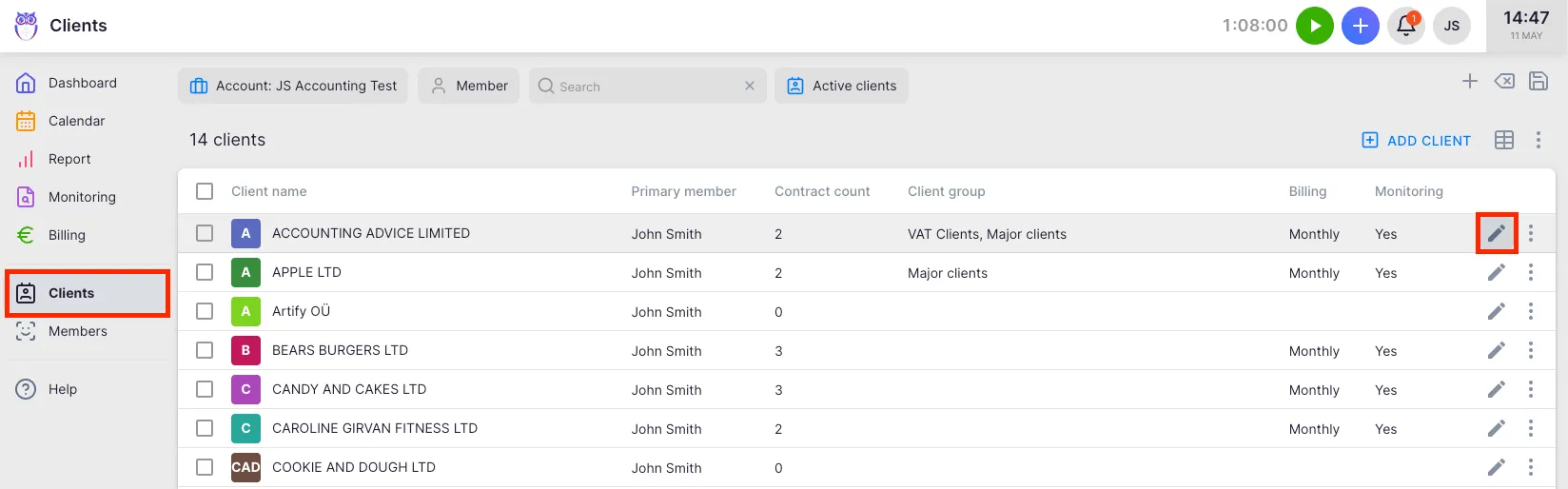Open table column layout settings icon
Image resolution: width=1568 pixels, height=489 pixels.
click(x=1503, y=140)
